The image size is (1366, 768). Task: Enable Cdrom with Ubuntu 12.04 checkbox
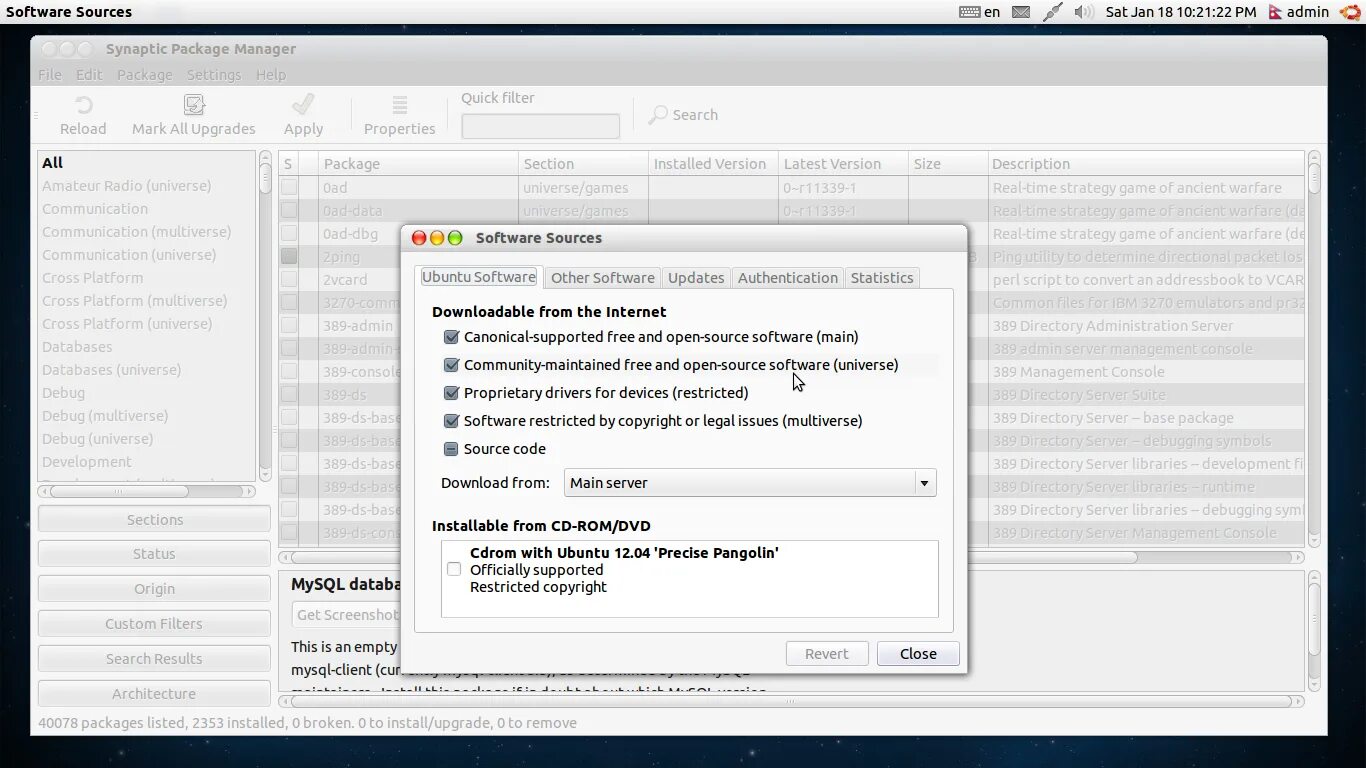454,569
